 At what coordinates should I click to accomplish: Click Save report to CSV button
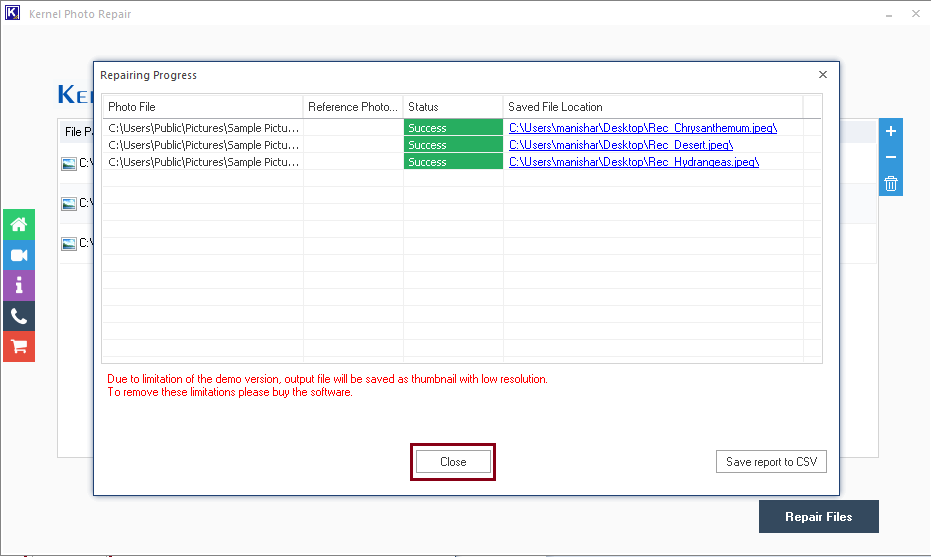(771, 462)
